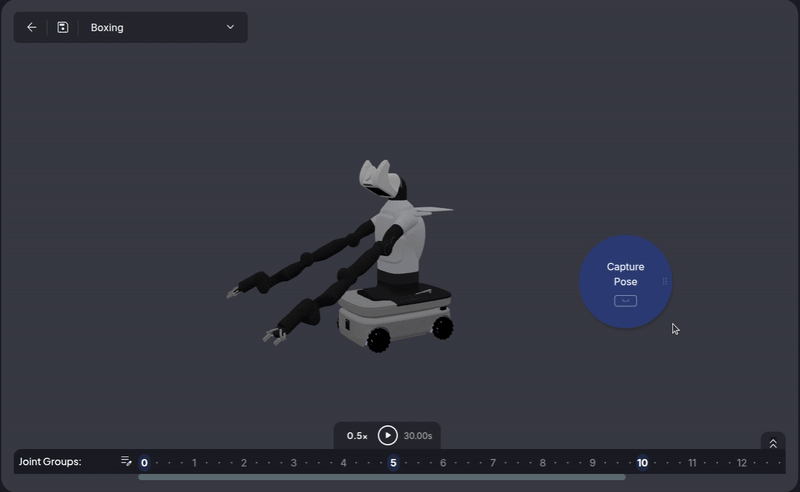Screen dimensions: 800x492
Task: Expand the timeline panel with double chevron
Action: click(x=773, y=444)
